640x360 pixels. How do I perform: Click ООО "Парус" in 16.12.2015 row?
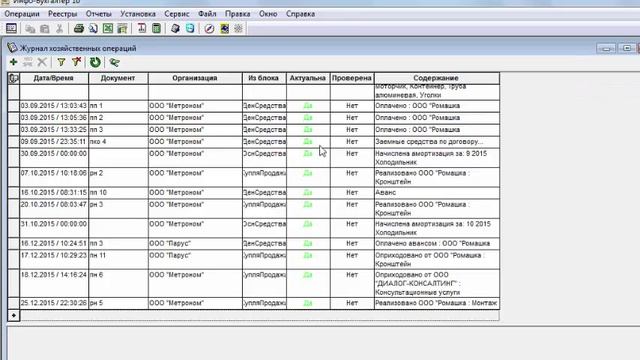(195, 244)
